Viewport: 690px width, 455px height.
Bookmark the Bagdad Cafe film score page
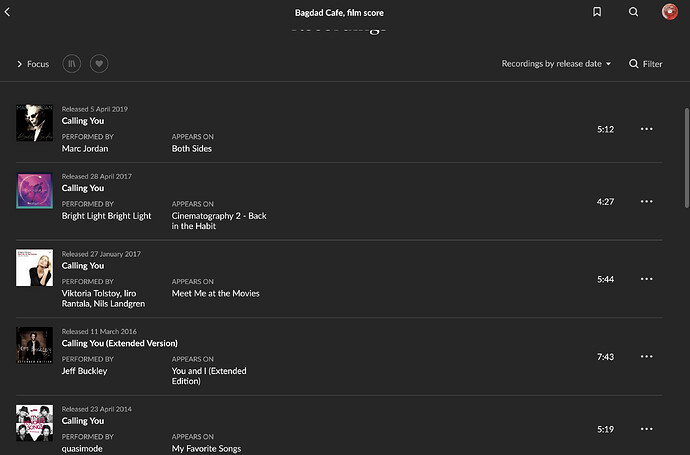(x=597, y=12)
